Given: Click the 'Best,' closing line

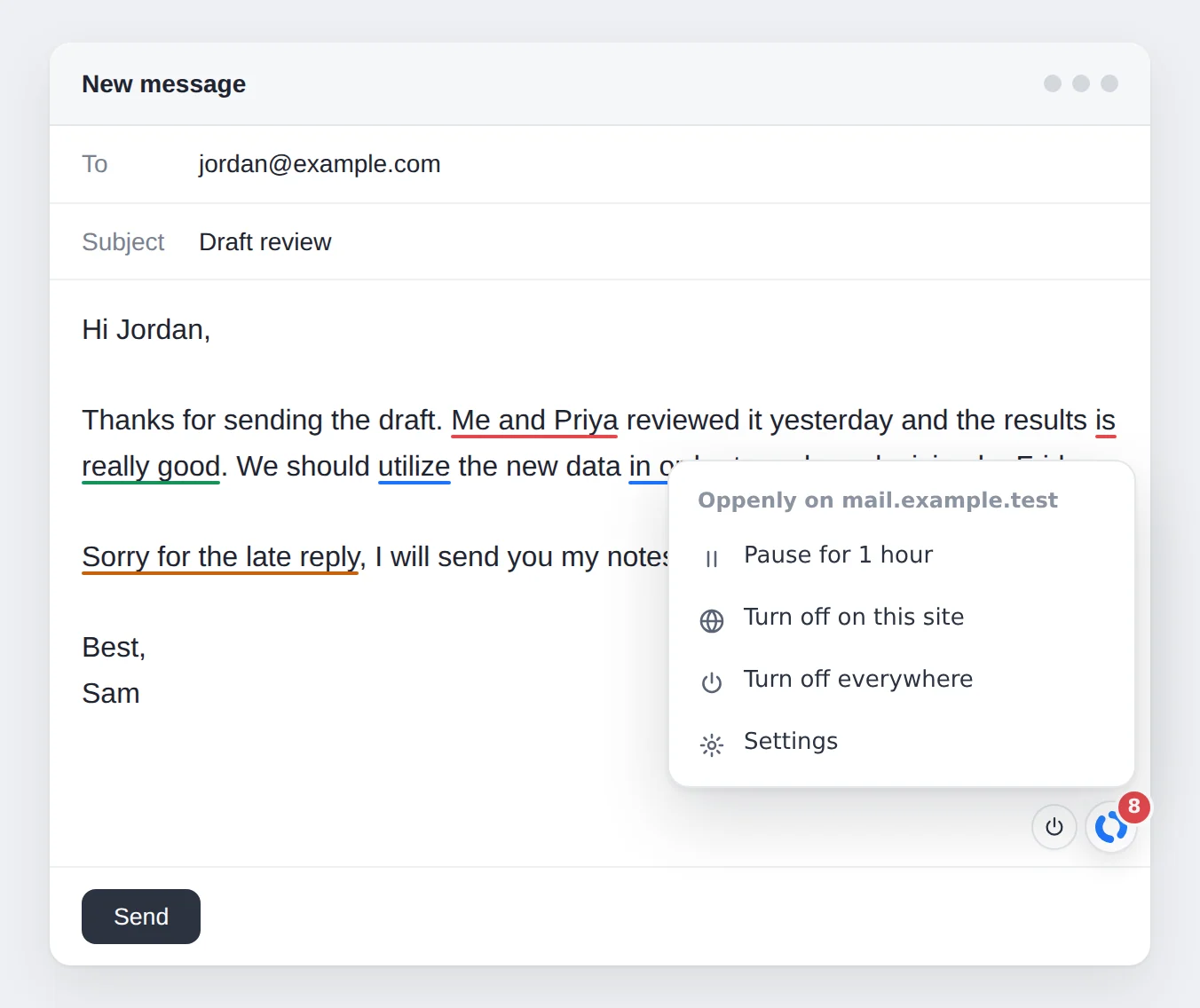Looking at the screenshot, I should [x=114, y=647].
